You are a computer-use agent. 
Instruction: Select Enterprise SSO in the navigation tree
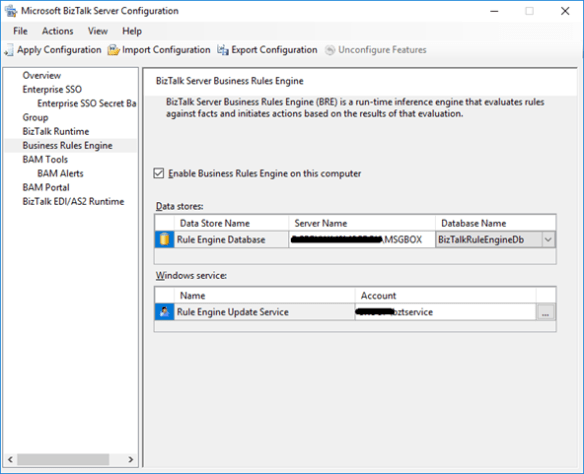click(x=52, y=89)
